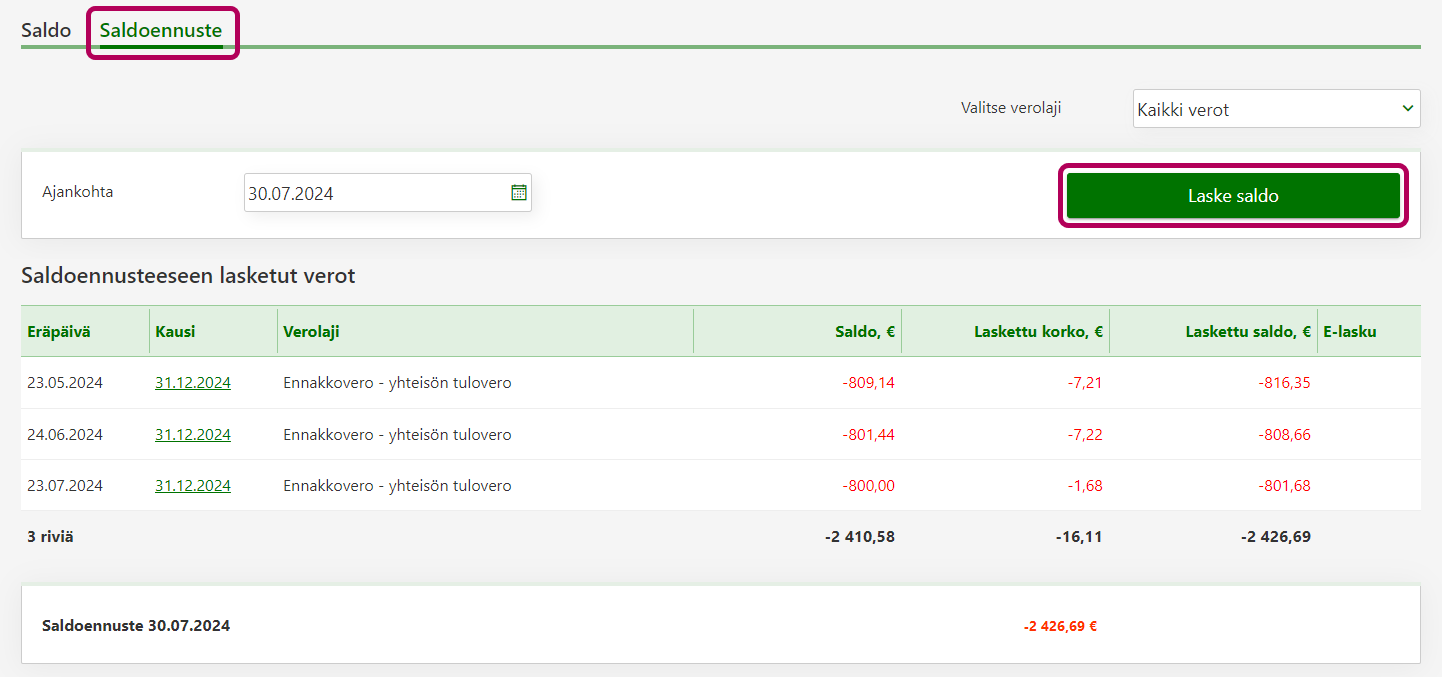The image size is (1442, 677).
Task: Open the calendar date picker icon
Action: (x=519, y=193)
